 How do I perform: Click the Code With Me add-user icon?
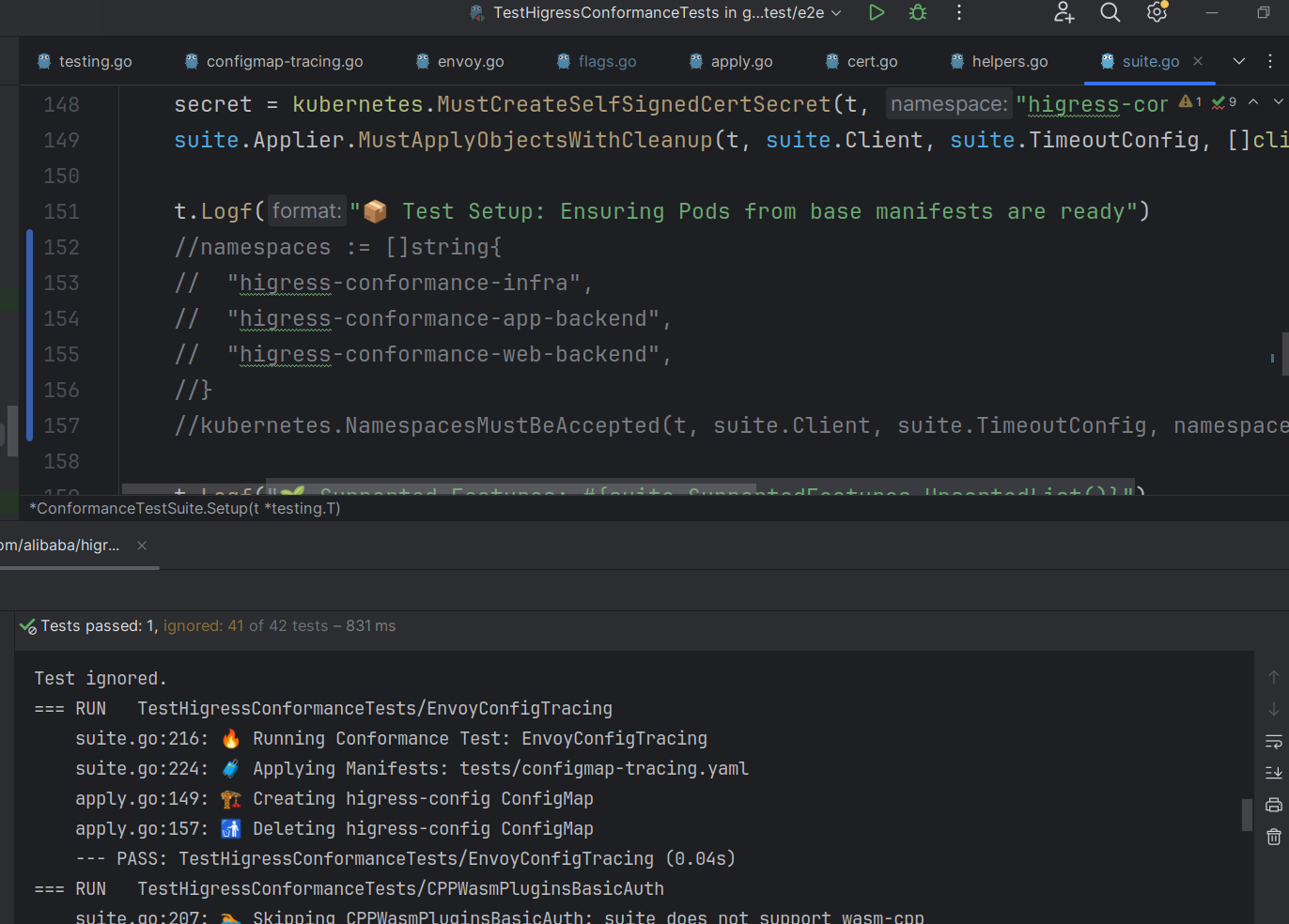pos(1064,12)
